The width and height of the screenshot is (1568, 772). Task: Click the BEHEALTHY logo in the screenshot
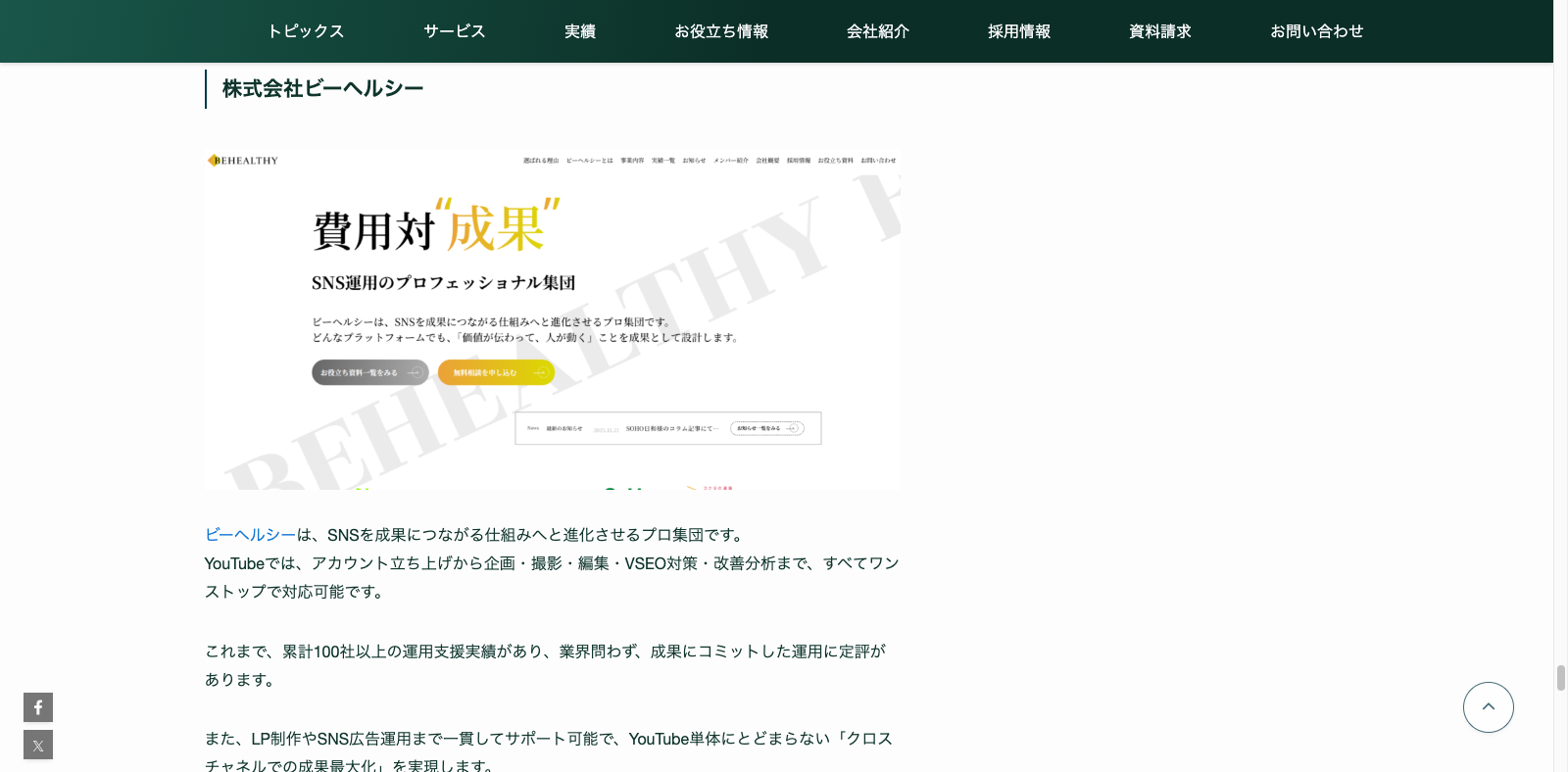coord(243,161)
